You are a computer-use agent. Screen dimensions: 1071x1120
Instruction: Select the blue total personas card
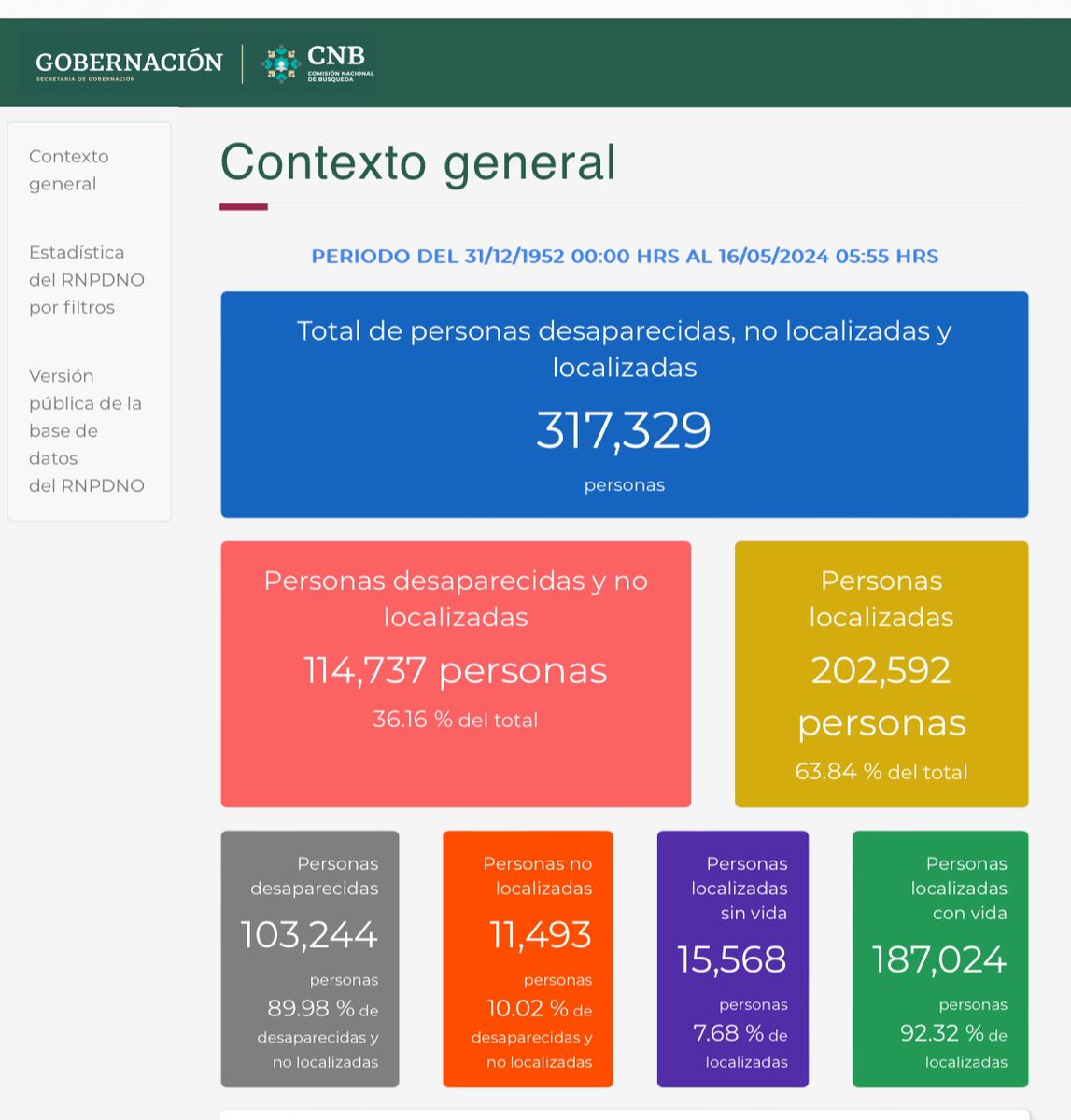click(x=625, y=404)
